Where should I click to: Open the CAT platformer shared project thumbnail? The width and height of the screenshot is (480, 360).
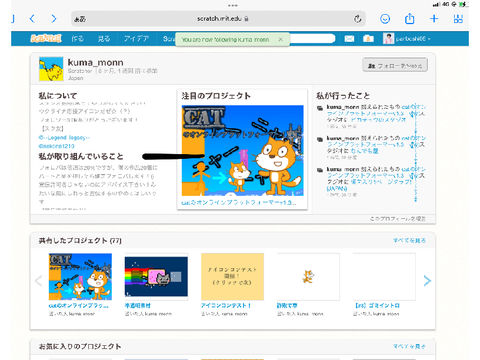point(80,276)
